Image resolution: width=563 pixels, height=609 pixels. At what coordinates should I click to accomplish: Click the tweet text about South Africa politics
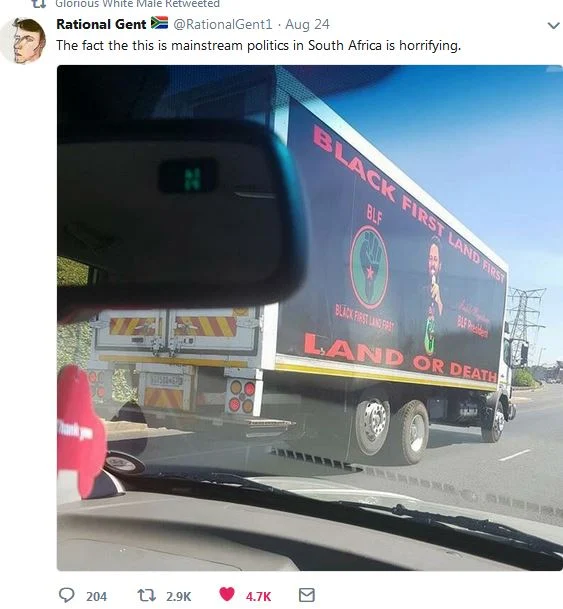259,45
